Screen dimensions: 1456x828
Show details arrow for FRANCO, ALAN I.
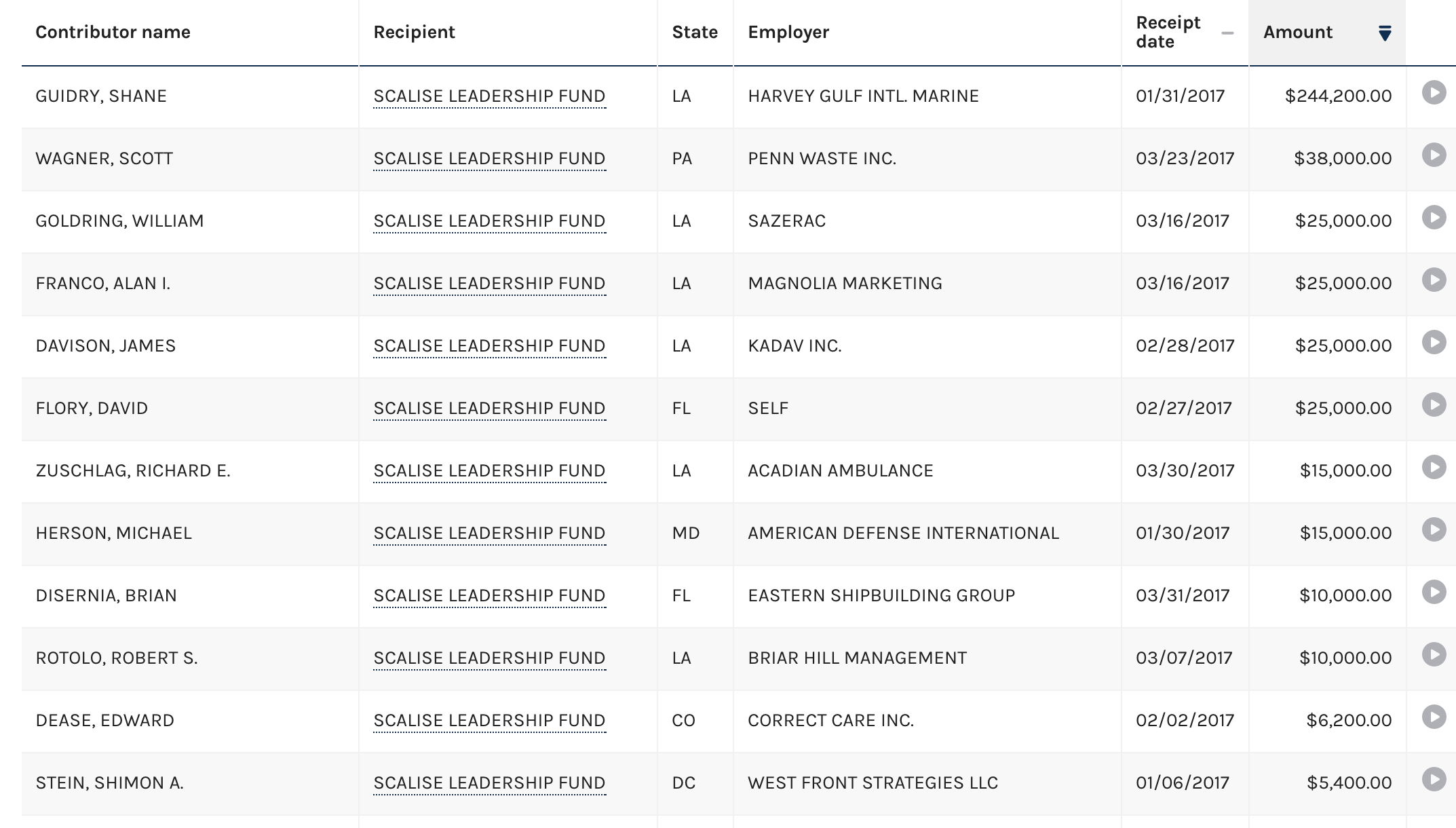[1434, 280]
